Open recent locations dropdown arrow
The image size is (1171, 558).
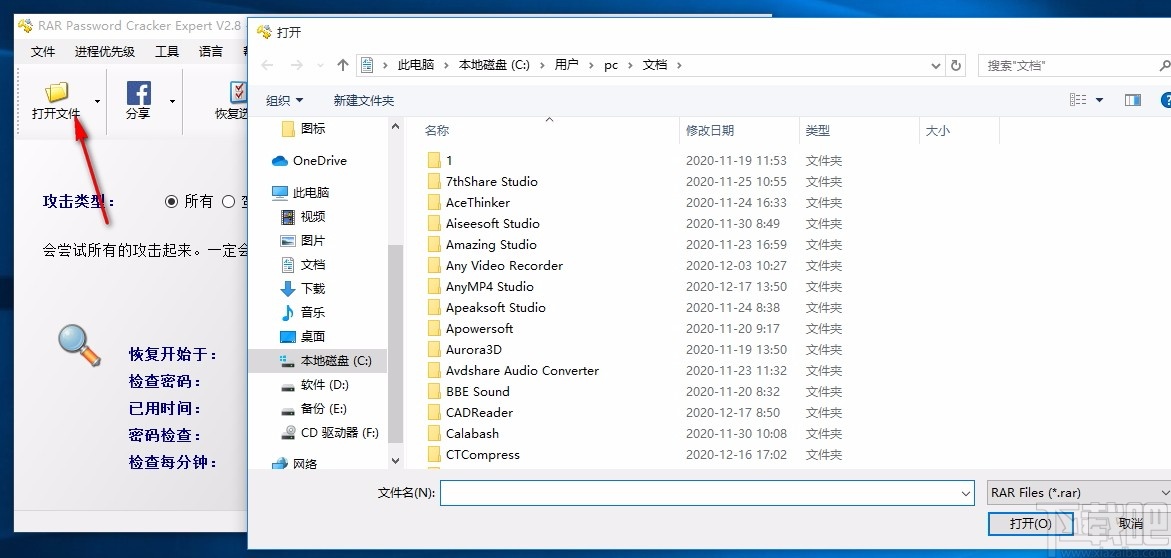click(320, 66)
